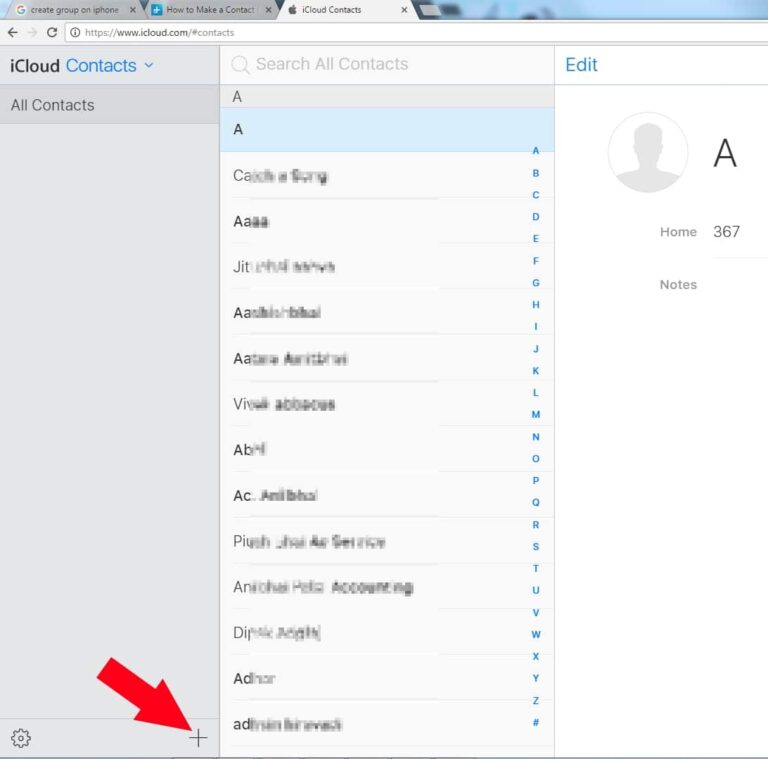The height and width of the screenshot is (759, 768).
Task: Jump to letter B in index
Action: pyautogui.click(x=536, y=173)
